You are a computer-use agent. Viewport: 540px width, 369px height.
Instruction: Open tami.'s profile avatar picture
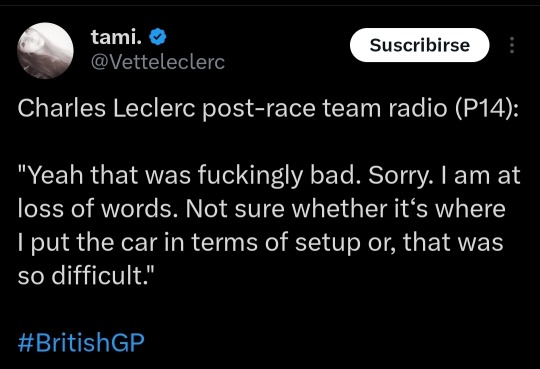click(x=45, y=51)
